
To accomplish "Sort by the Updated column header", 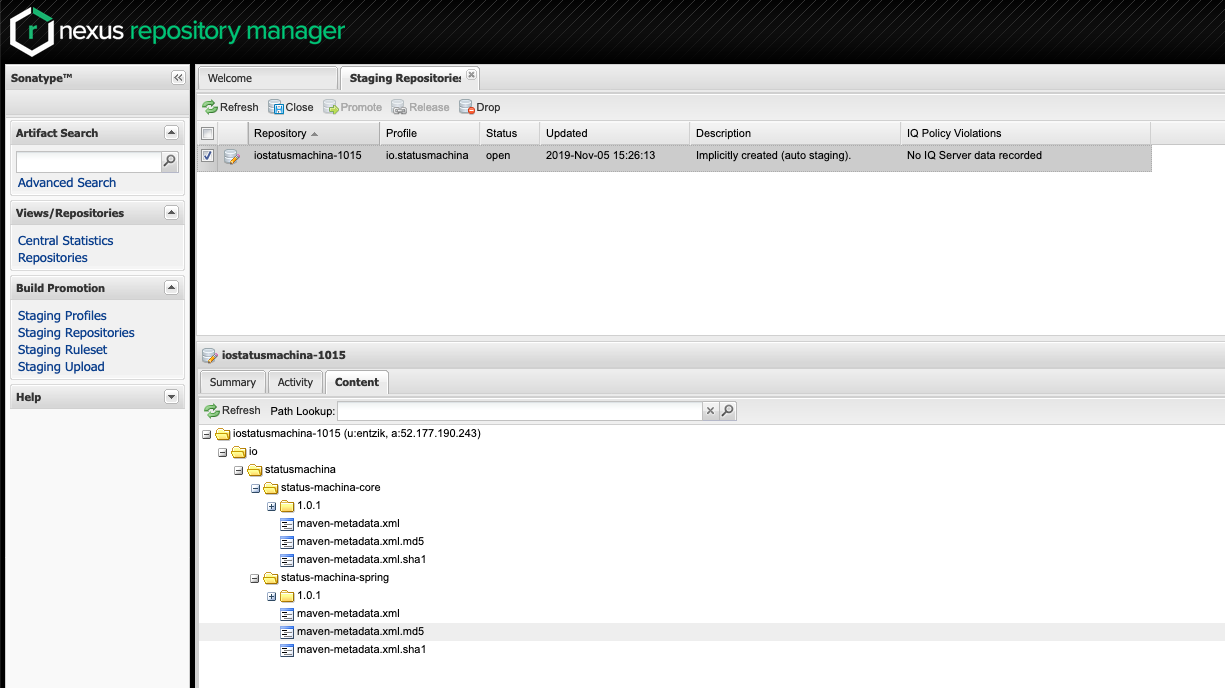I will point(614,133).
